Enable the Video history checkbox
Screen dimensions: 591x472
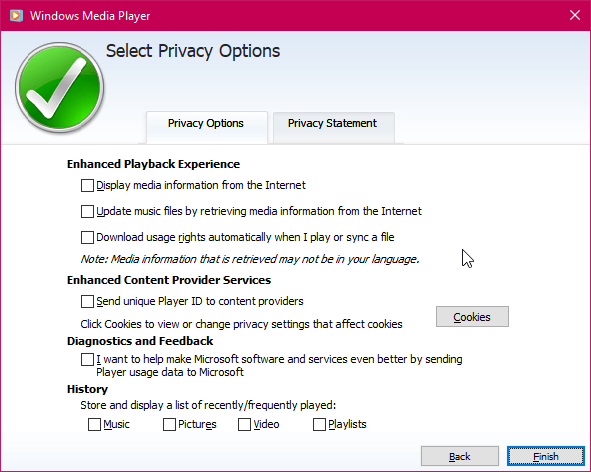tap(244, 424)
